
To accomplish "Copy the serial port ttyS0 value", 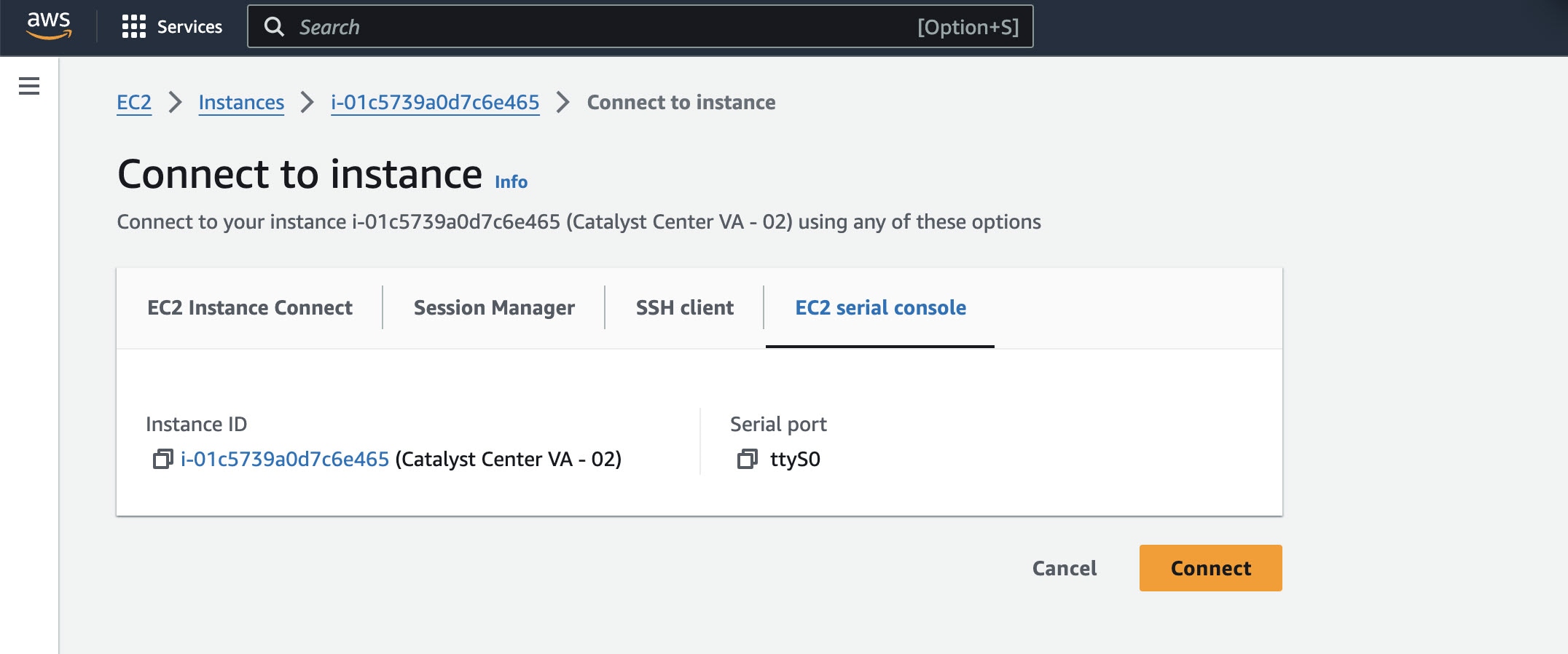I will tap(747, 459).
